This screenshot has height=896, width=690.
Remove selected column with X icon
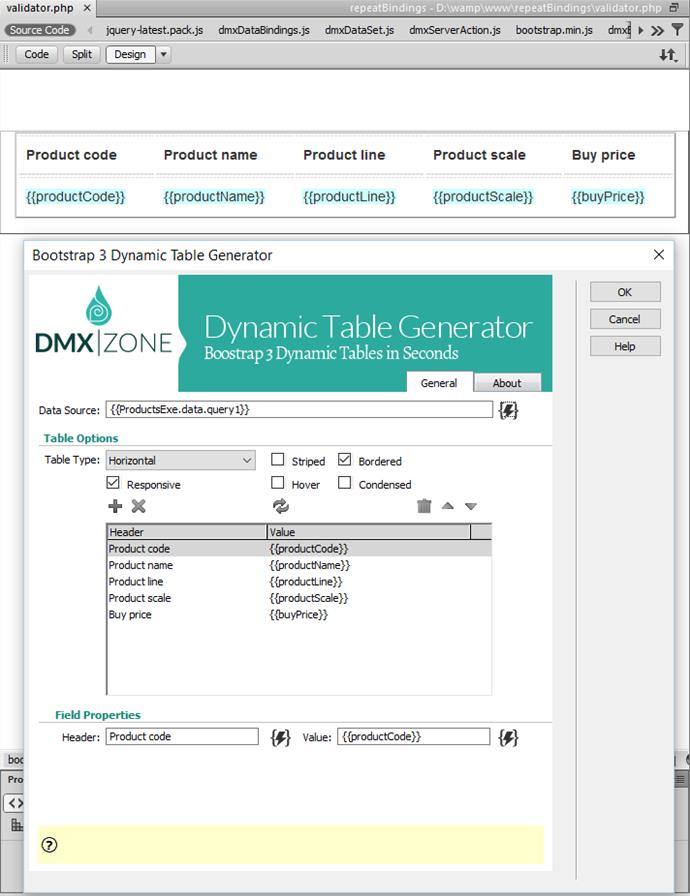pos(138,506)
